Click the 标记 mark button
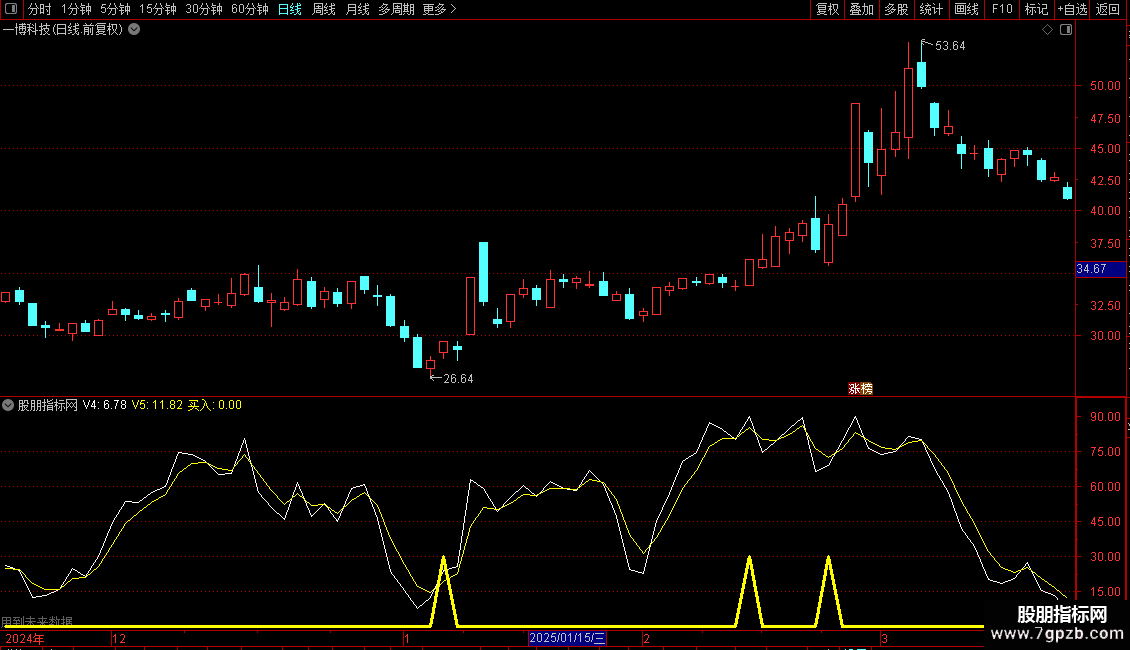Image resolution: width=1130 pixels, height=650 pixels. click(1036, 9)
